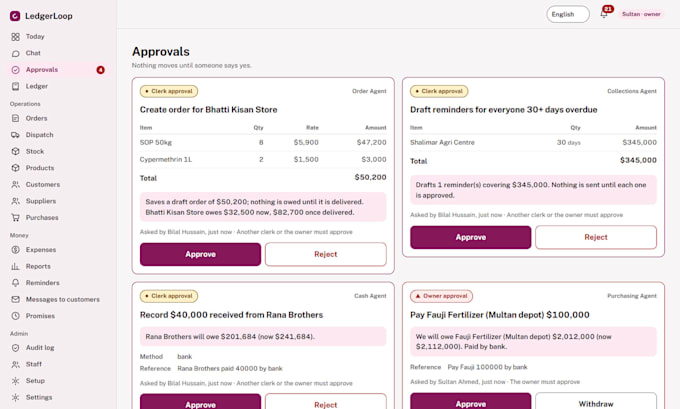
Task: Reject the Bhatti Kisan Store order
Action: point(326,254)
